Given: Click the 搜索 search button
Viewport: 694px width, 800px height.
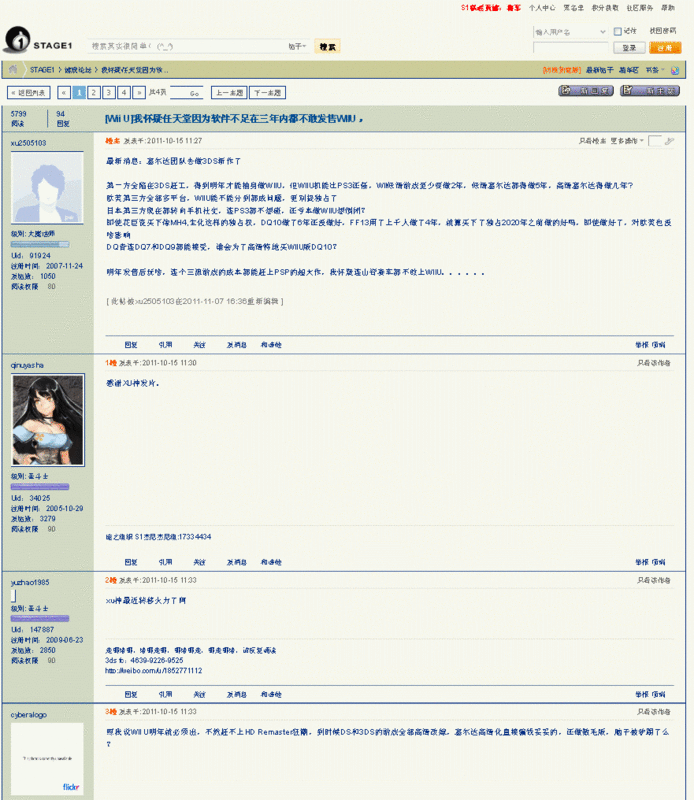Looking at the screenshot, I should (327, 46).
